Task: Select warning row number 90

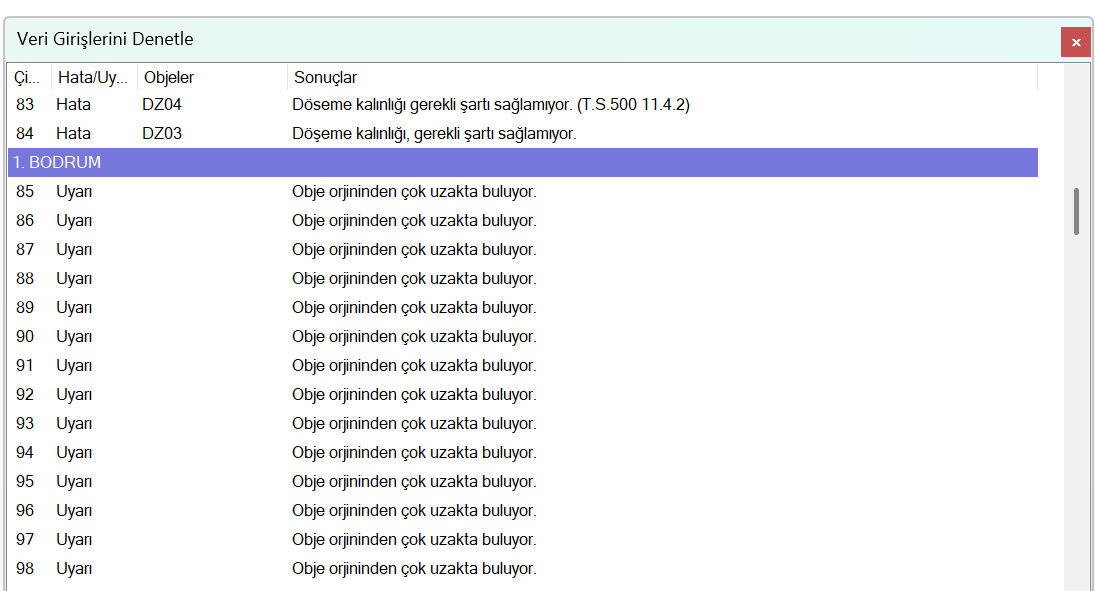Action: point(523,337)
